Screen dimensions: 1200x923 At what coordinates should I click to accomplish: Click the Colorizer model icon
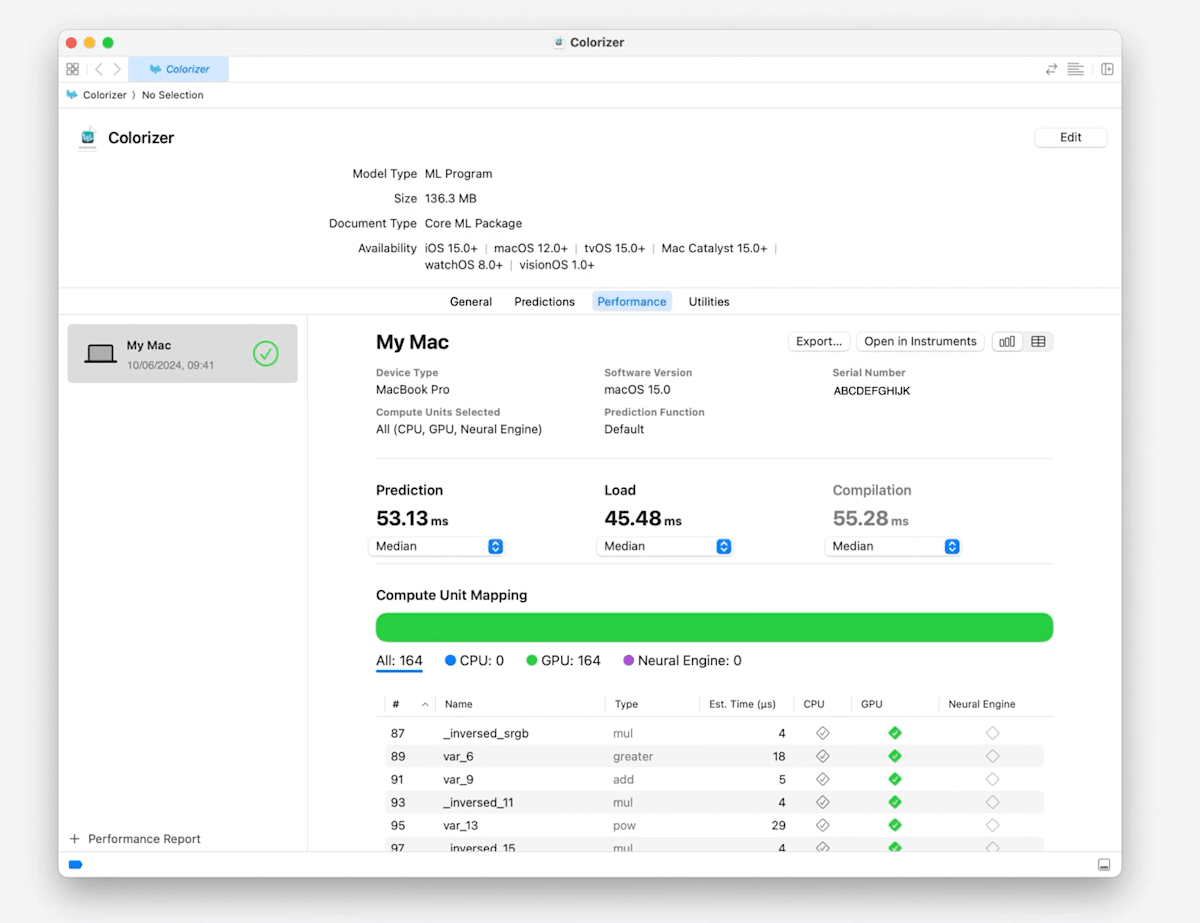(88, 138)
